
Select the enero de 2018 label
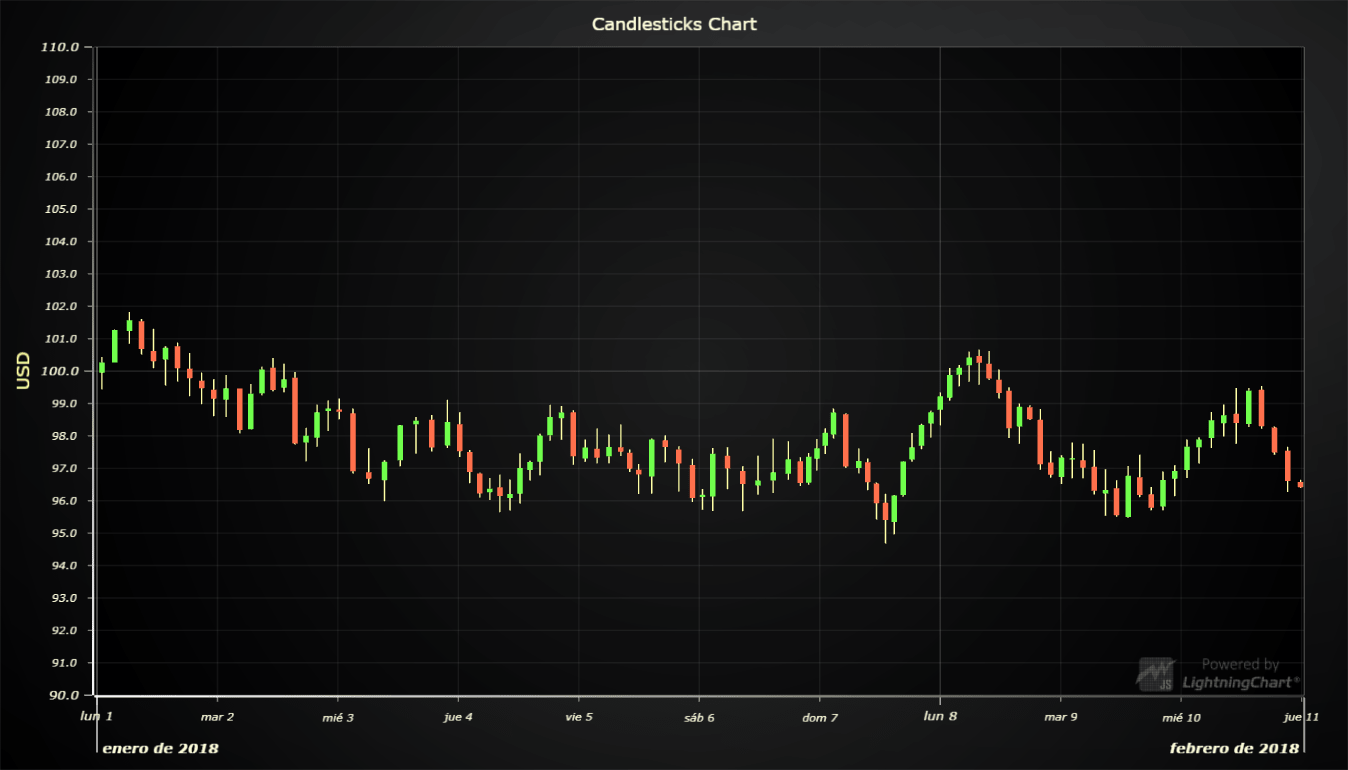point(163,747)
